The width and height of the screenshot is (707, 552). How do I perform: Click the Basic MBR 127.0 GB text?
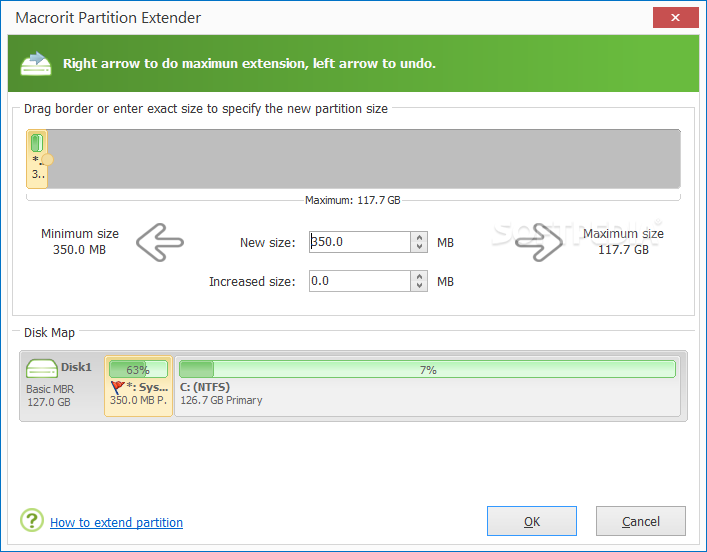click(x=50, y=396)
